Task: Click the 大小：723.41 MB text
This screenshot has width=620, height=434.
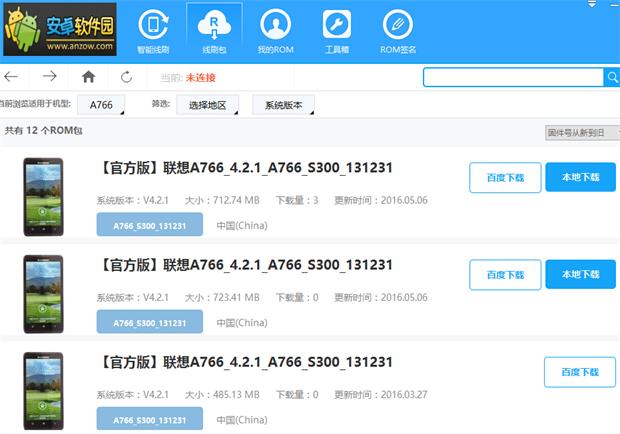Action: [222, 297]
